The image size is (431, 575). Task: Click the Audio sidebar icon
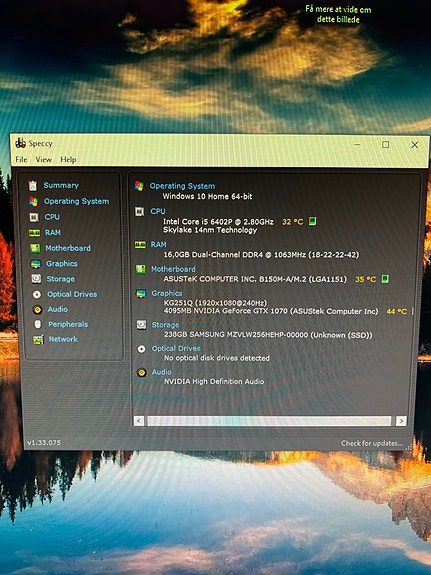tap(37, 310)
